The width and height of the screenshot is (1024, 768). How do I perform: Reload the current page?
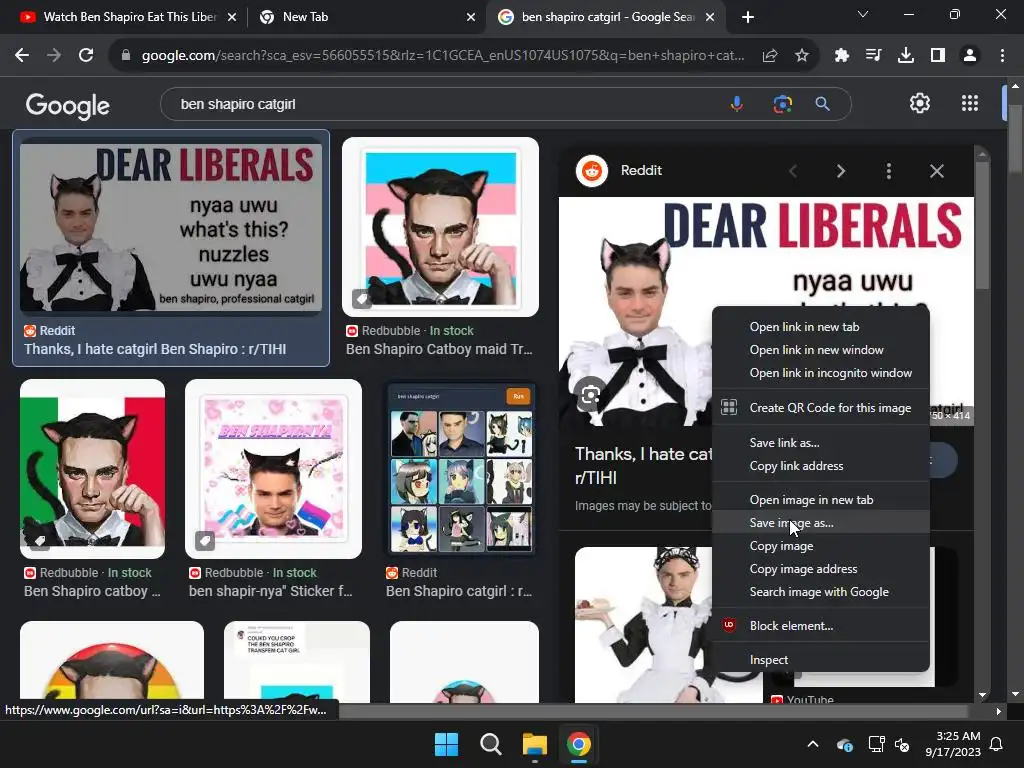(86, 56)
